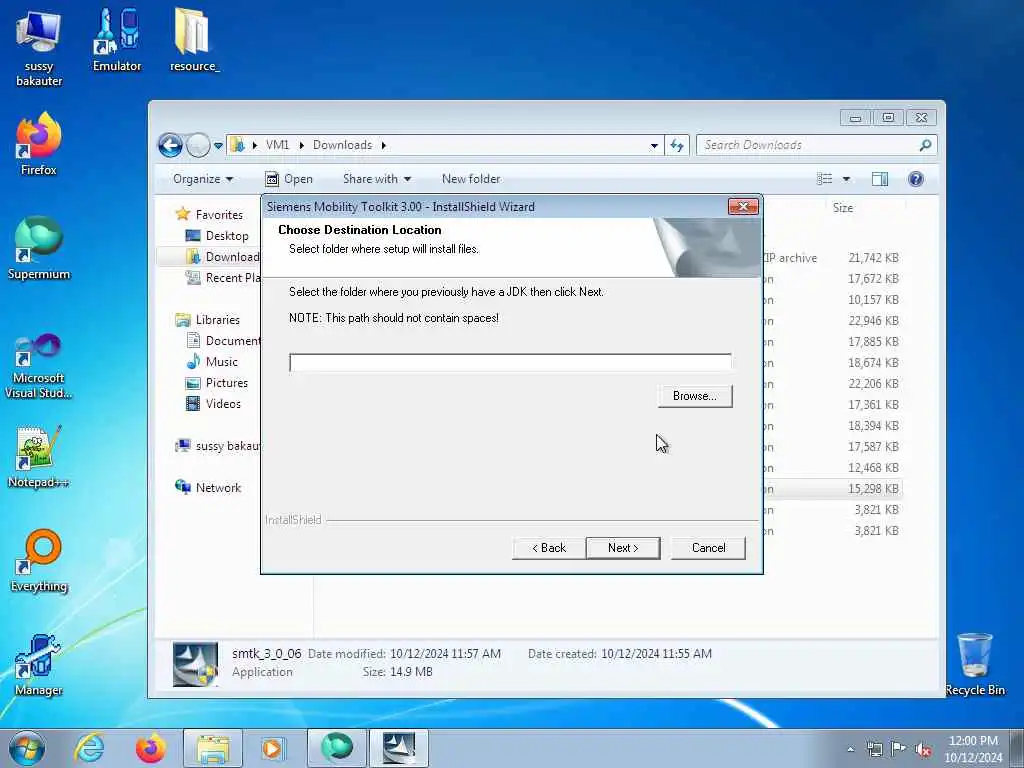Screen dimensions: 1024x768
Task: Select the file sized 21,742 KB
Action: 873,258
